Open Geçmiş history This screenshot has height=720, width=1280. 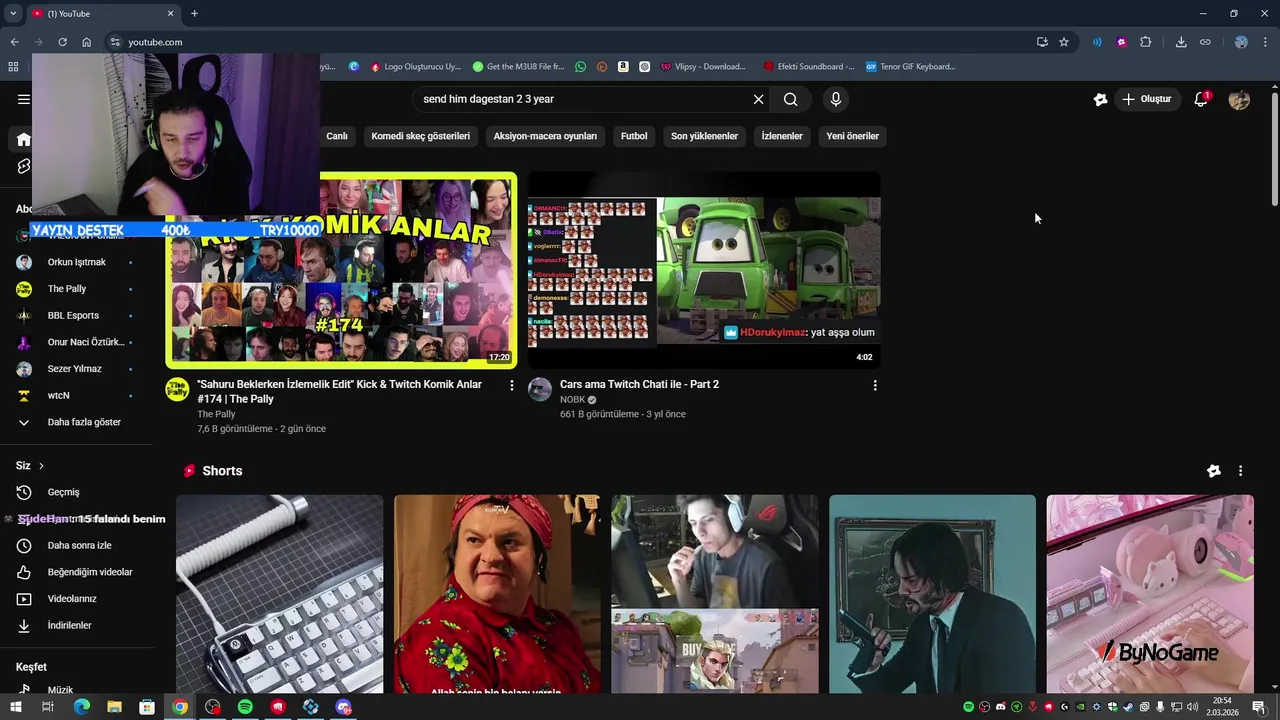pyautogui.click(x=76, y=492)
